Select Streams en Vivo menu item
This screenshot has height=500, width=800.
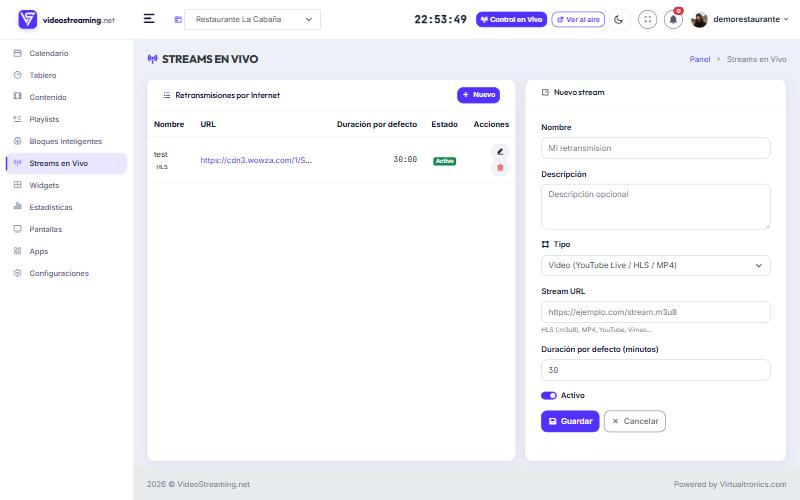66,163
